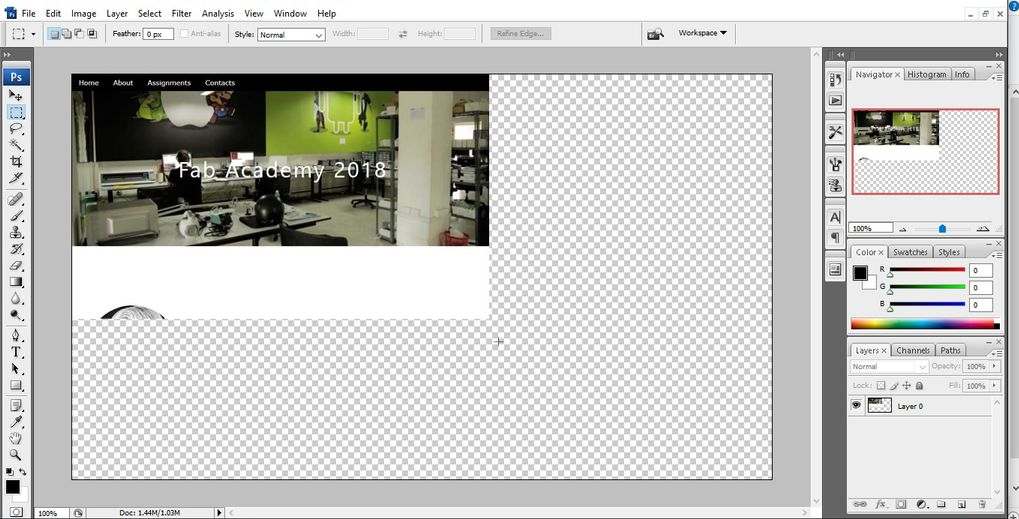Click Add layer style fx icon
This screenshot has height=519, width=1019.
[881, 504]
